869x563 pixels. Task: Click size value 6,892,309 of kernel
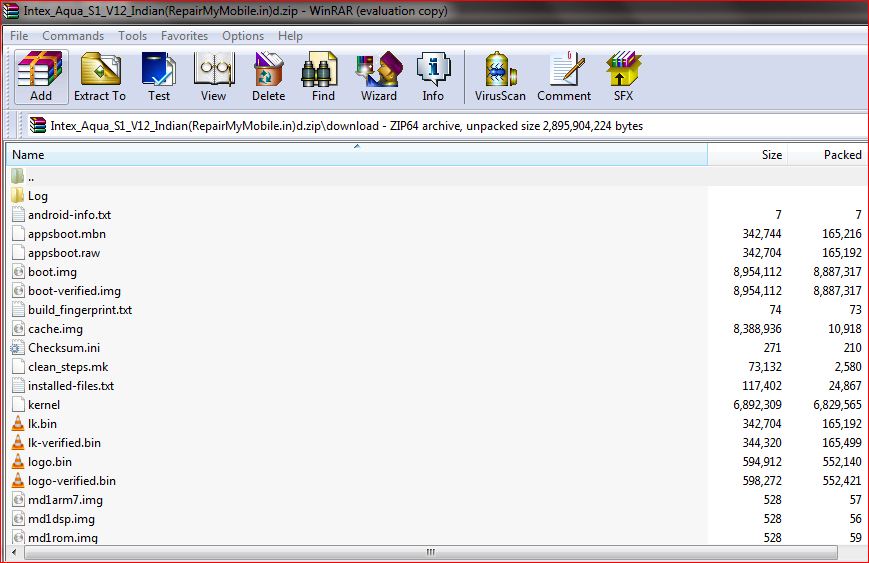click(757, 405)
